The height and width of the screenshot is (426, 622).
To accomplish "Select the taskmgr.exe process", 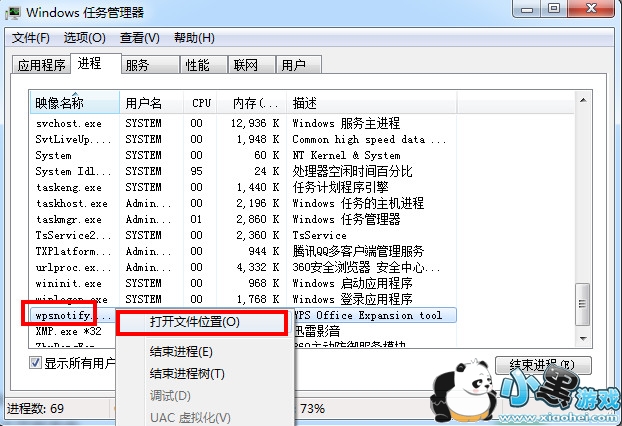I will [x=243, y=219].
